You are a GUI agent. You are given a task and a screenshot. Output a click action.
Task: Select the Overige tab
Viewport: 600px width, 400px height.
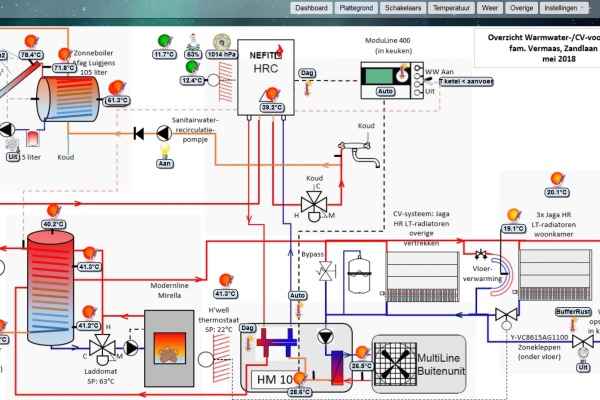pos(521,8)
